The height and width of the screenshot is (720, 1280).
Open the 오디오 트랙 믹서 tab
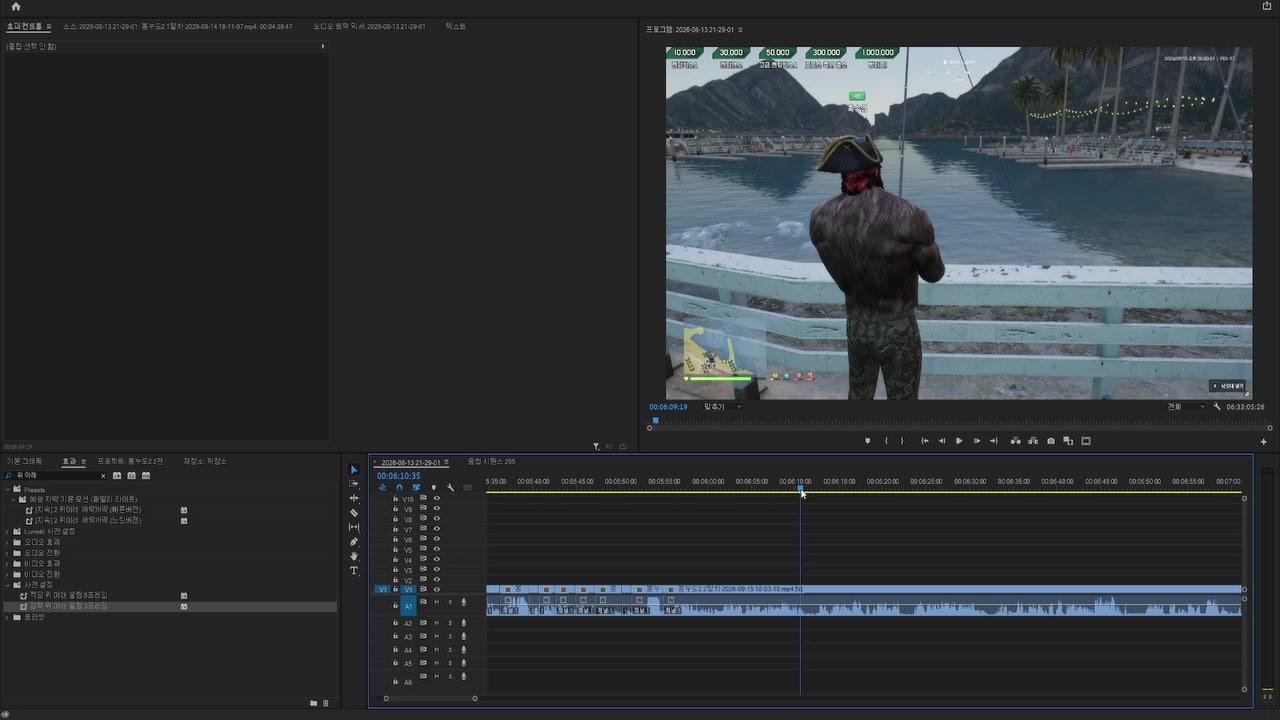(369, 26)
